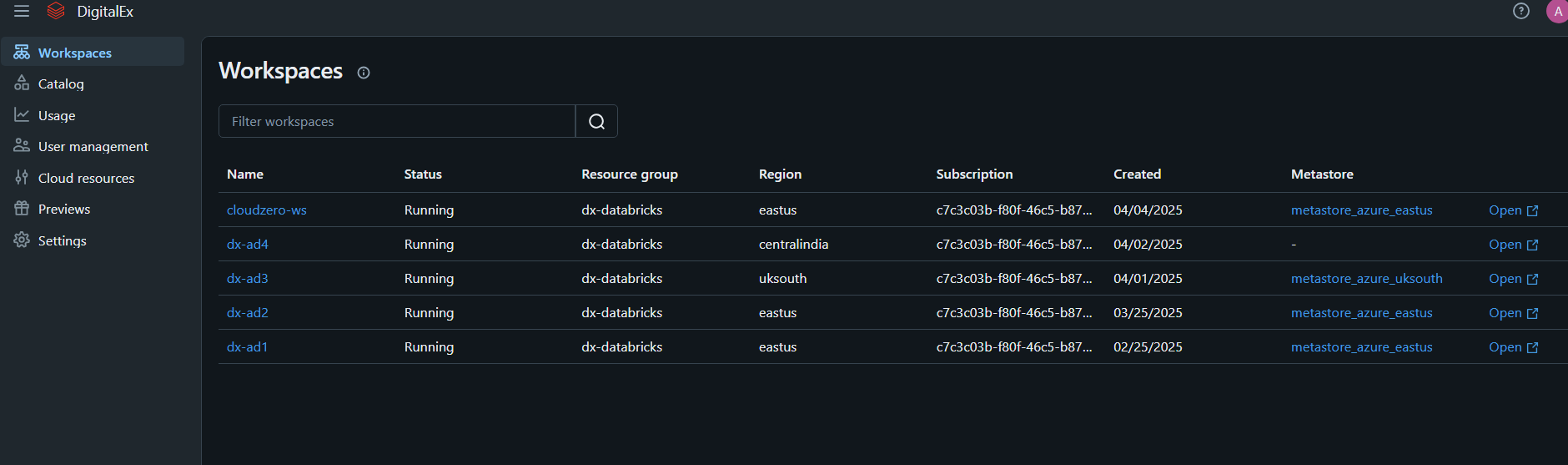Click Open for the dx-ad1 workspace
Screen dimensions: 1568x465
click(x=1505, y=347)
